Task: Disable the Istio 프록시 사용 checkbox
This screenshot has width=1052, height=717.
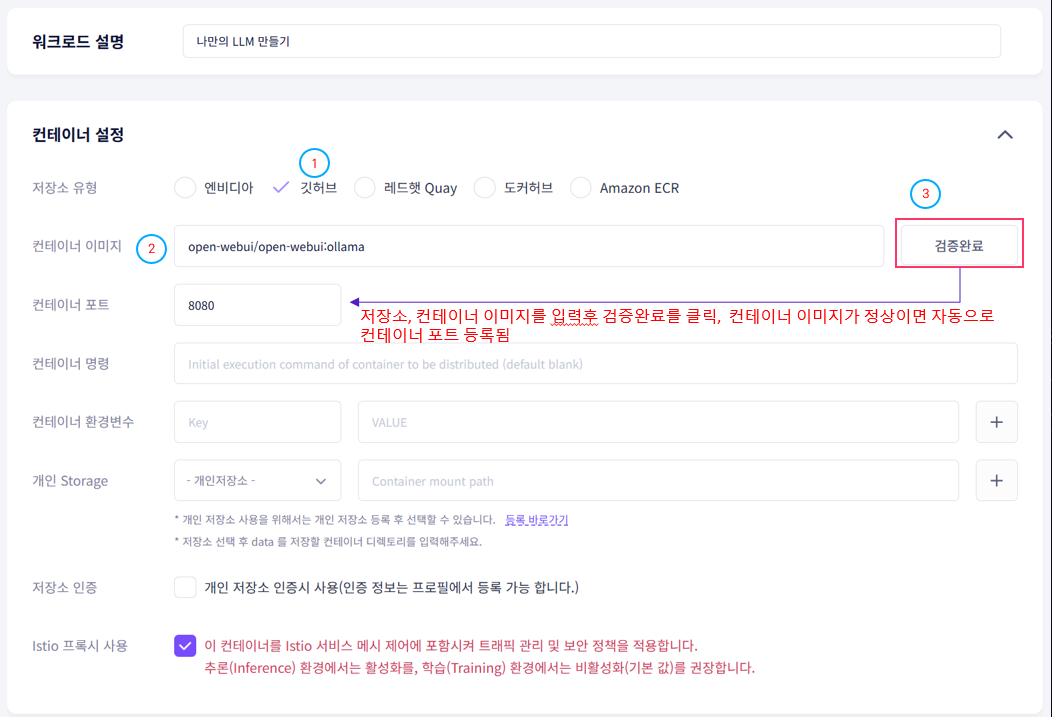Action: (185, 645)
